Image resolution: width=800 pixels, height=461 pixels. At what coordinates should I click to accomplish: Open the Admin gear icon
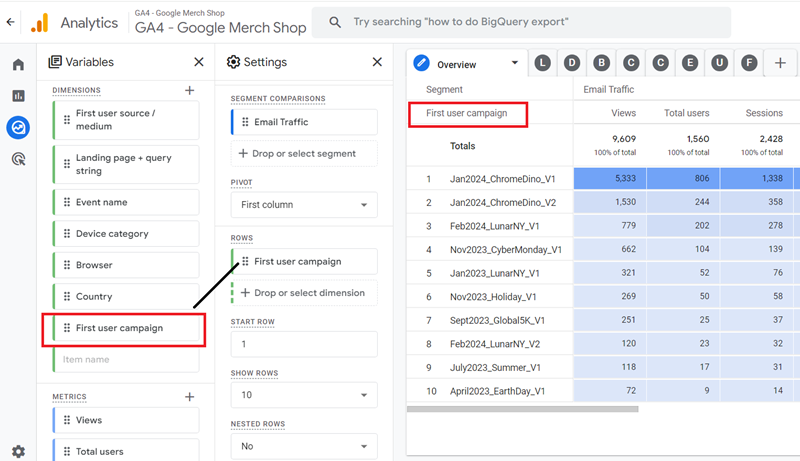coord(18,451)
